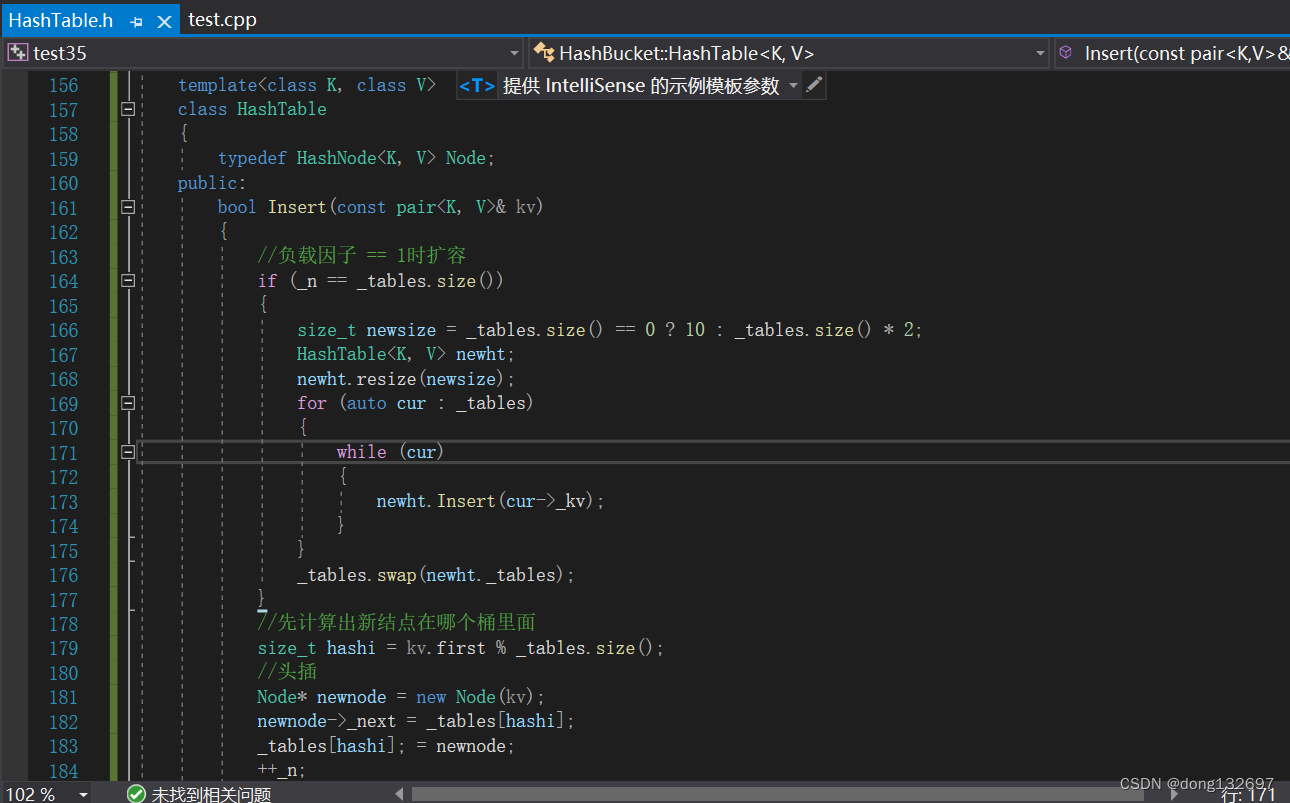
Task: Close the HashTable.h tab
Action: (x=164, y=21)
